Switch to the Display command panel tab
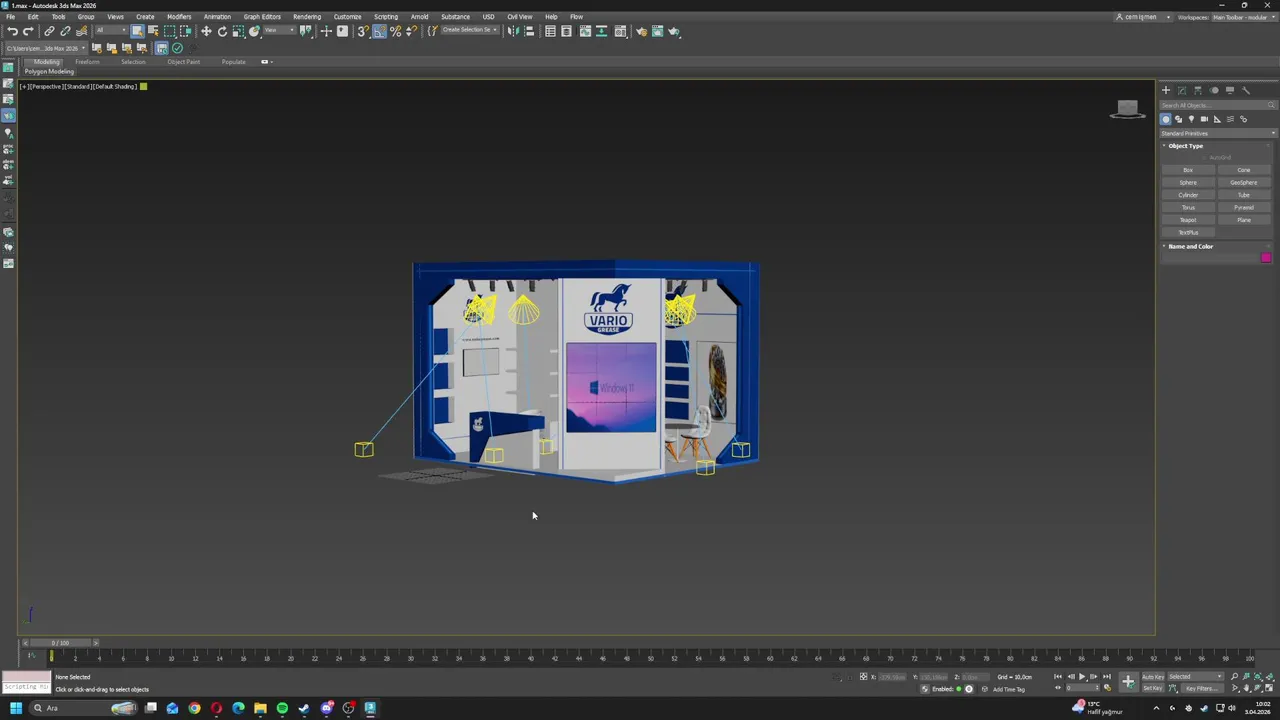The height and width of the screenshot is (720, 1280). point(1230,90)
